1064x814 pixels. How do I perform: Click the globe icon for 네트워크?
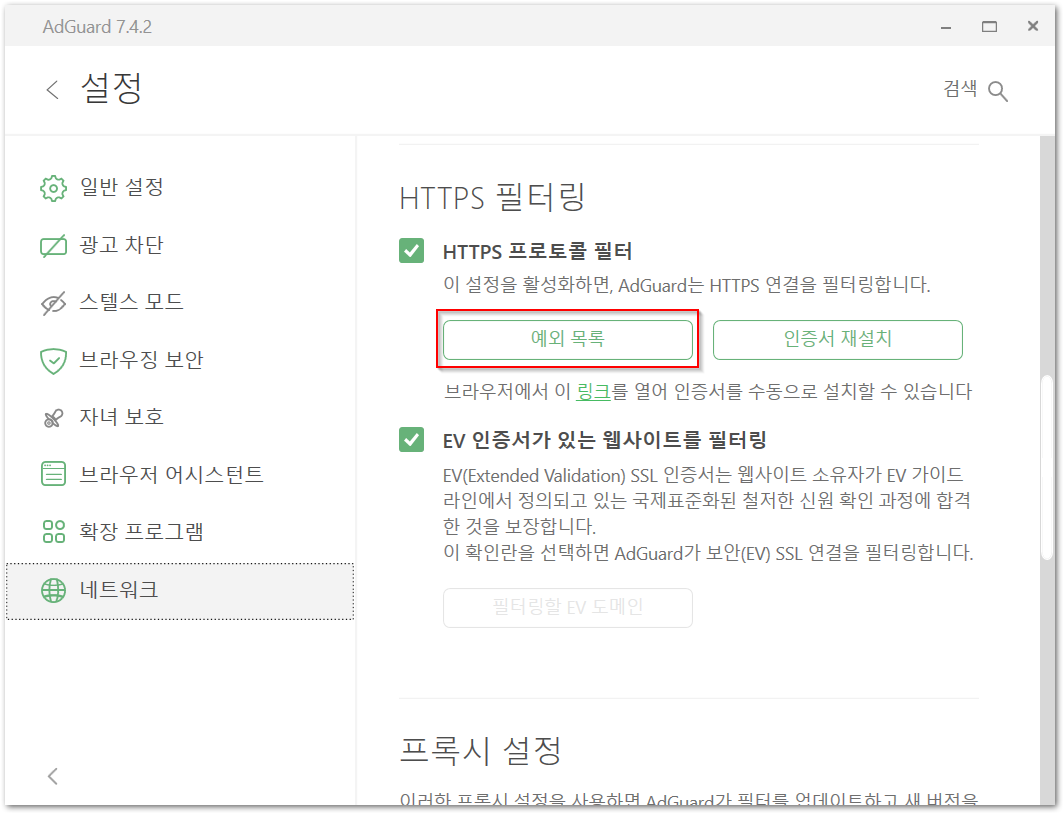(x=54, y=590)
